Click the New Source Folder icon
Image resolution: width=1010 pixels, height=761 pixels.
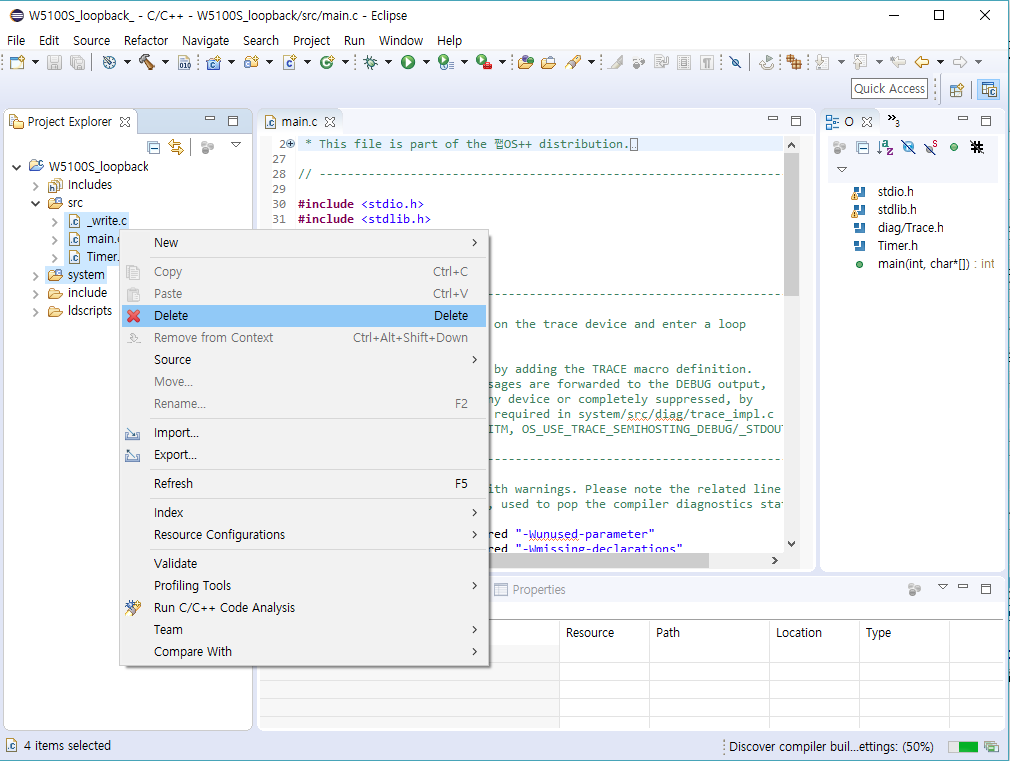click(251, 63)
